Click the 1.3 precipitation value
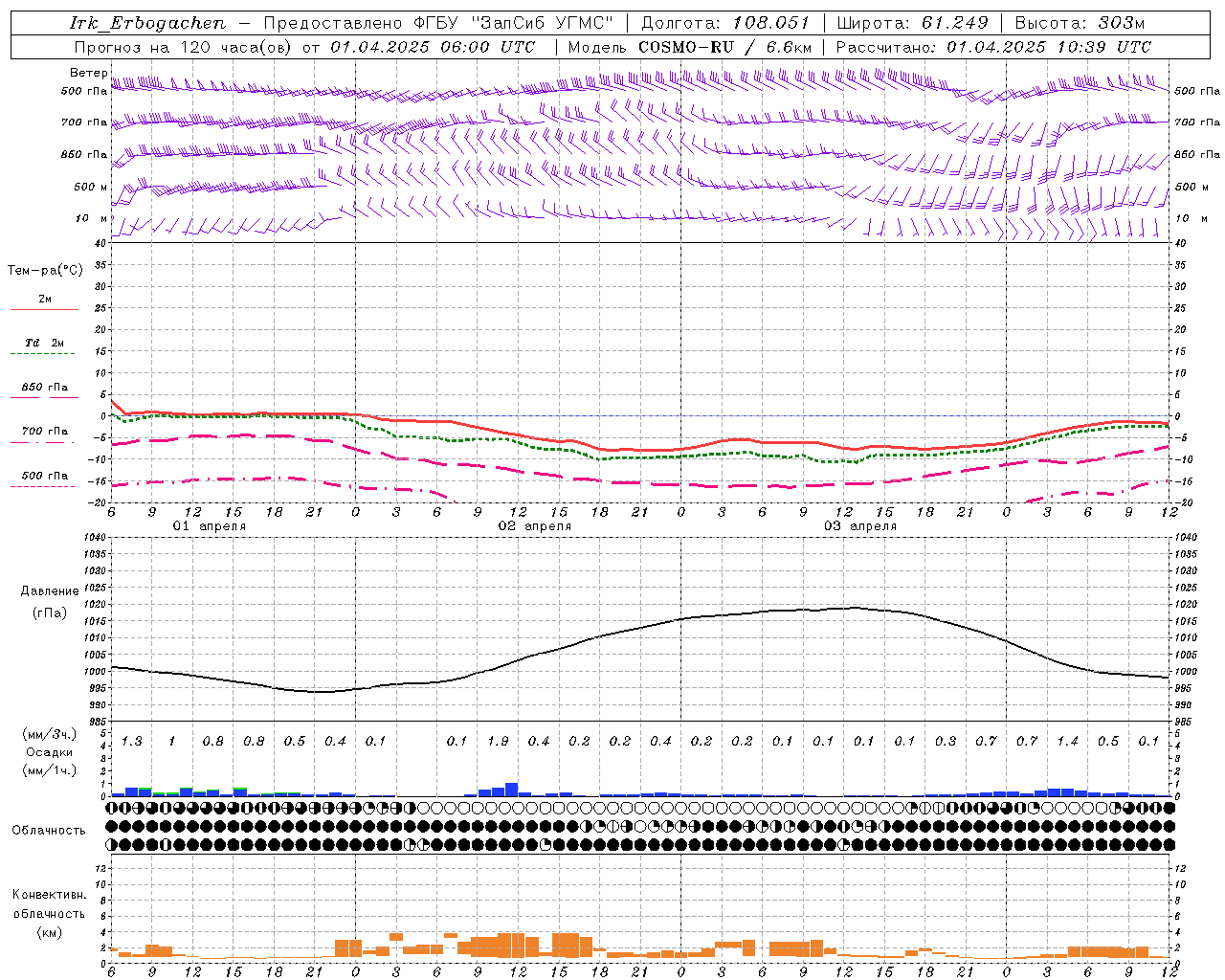1225x980 pixels. [x=131, y=742]
